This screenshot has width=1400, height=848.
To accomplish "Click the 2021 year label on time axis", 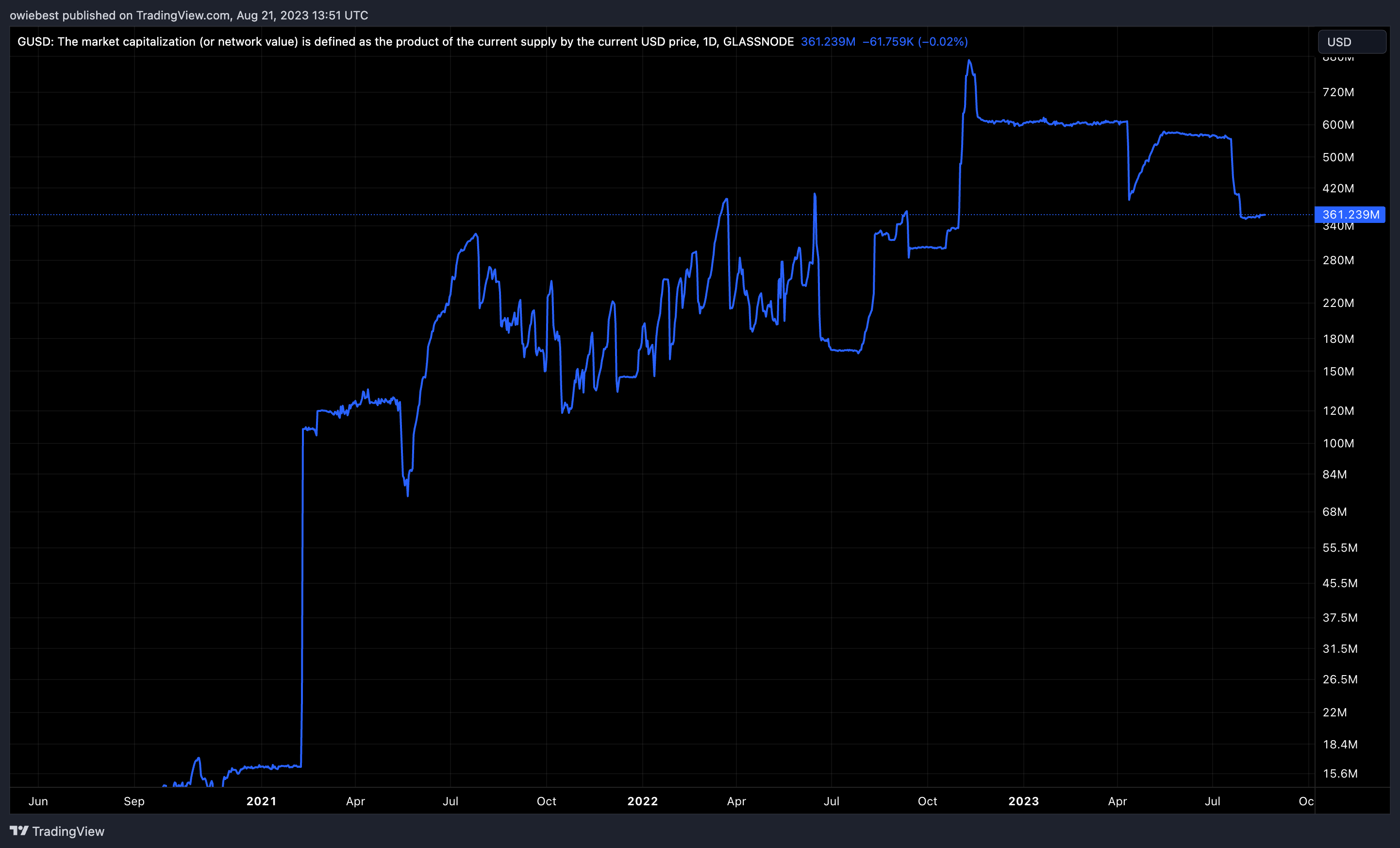I will tap(261, 801).
